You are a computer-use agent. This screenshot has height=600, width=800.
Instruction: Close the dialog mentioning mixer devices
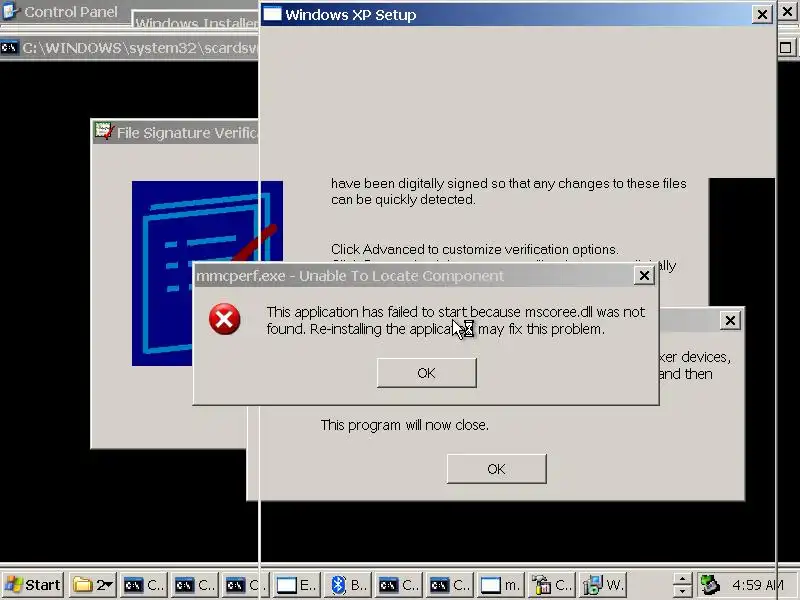[730, 320]
